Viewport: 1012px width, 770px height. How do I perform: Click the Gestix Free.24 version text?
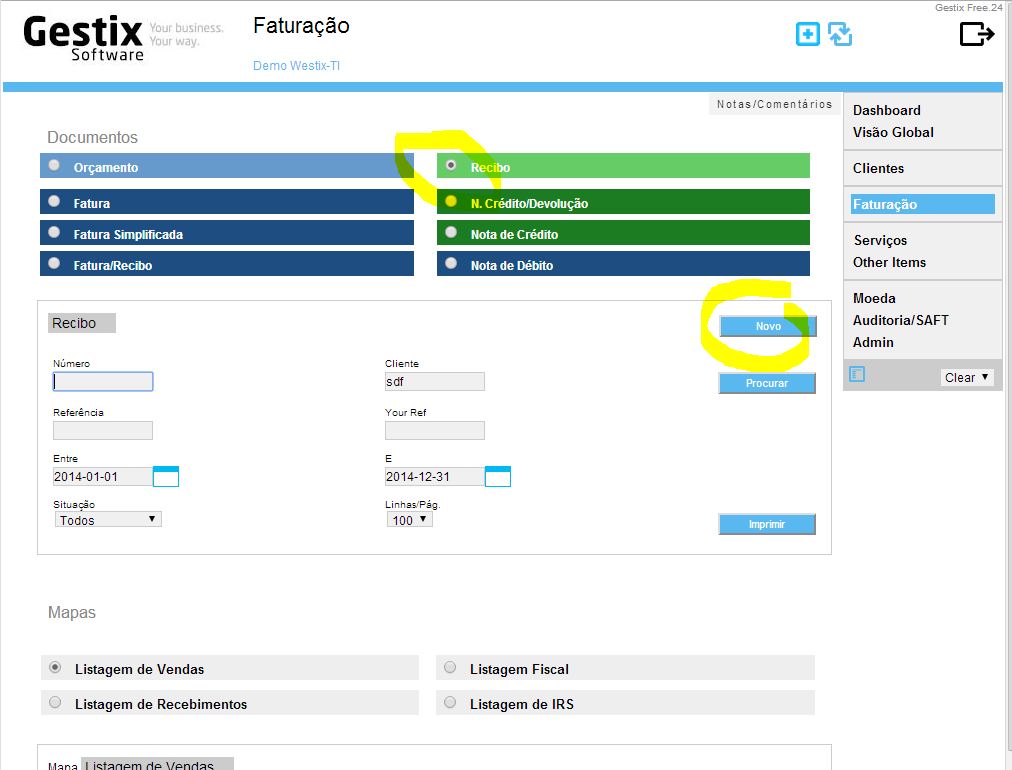(968, 8)
